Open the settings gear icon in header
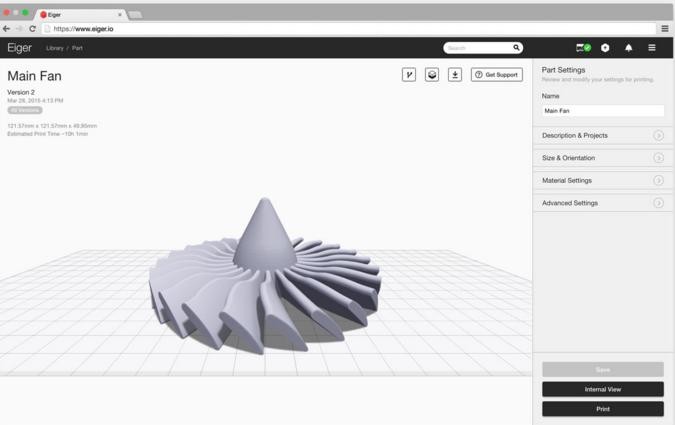This screenshot has width=675, height=425. (605, 47)
